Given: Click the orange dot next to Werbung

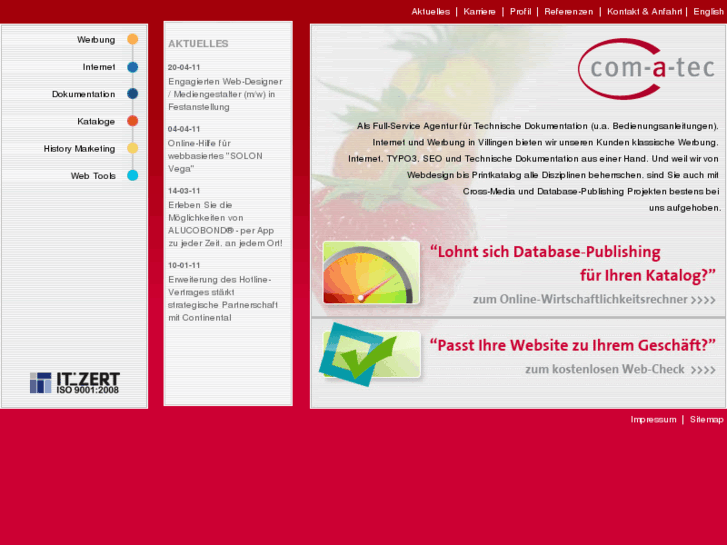Looking at the screenshot, I should tap(133, 39).
